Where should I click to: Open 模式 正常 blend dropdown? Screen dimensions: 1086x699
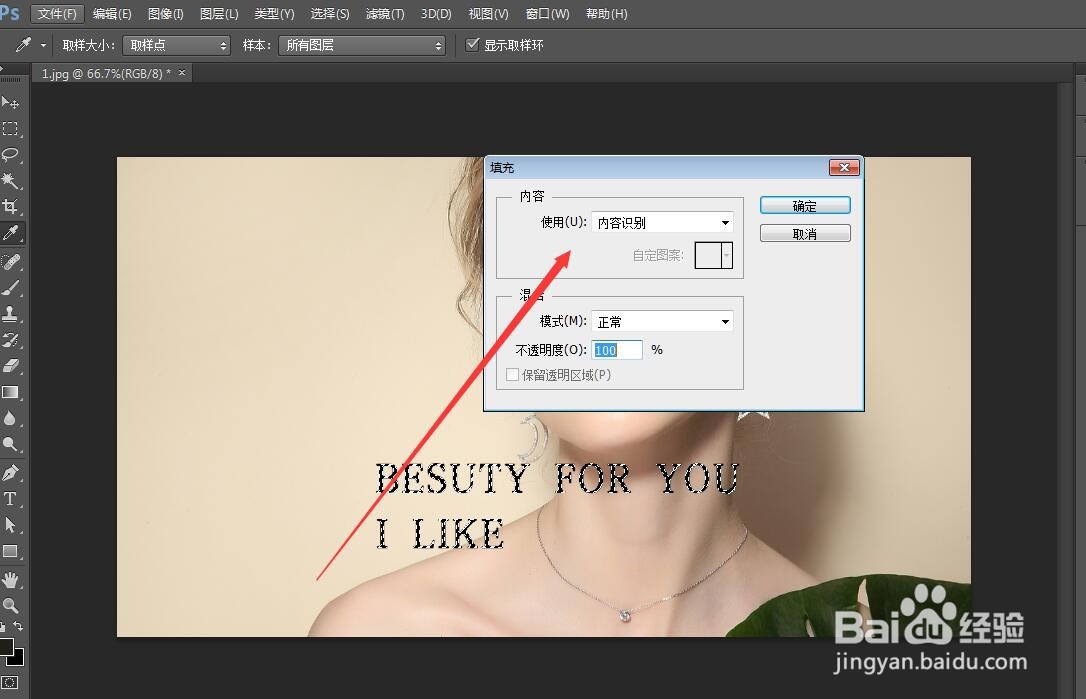[663, 321]
